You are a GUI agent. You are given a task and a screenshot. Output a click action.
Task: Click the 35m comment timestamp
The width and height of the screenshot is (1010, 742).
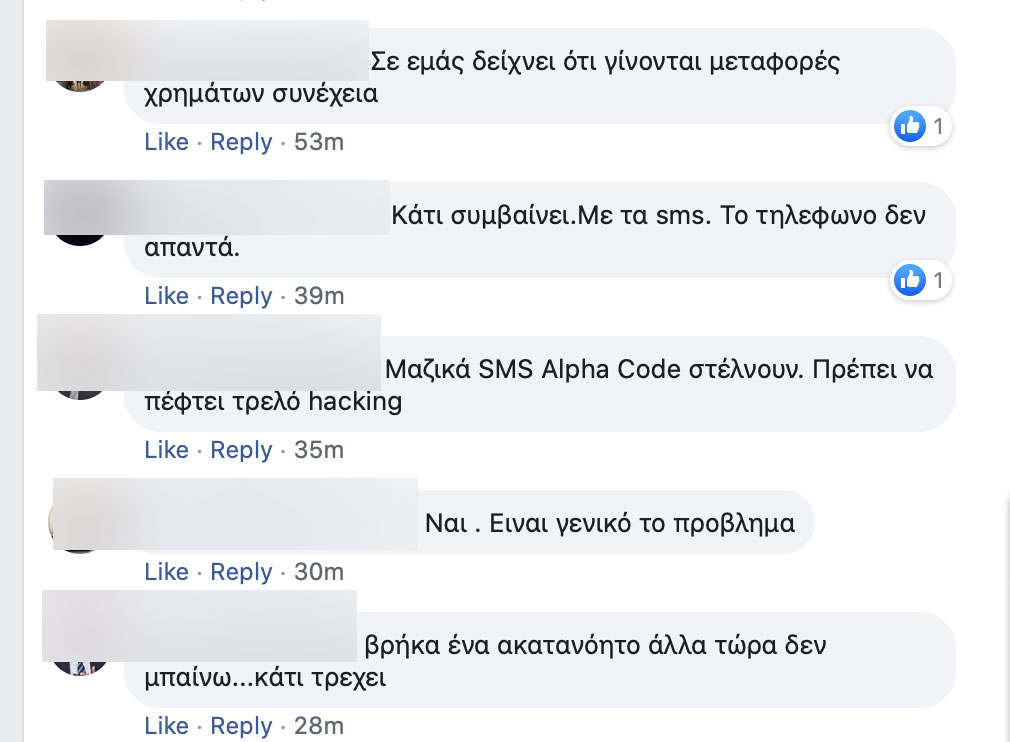(x=319, y=450)
